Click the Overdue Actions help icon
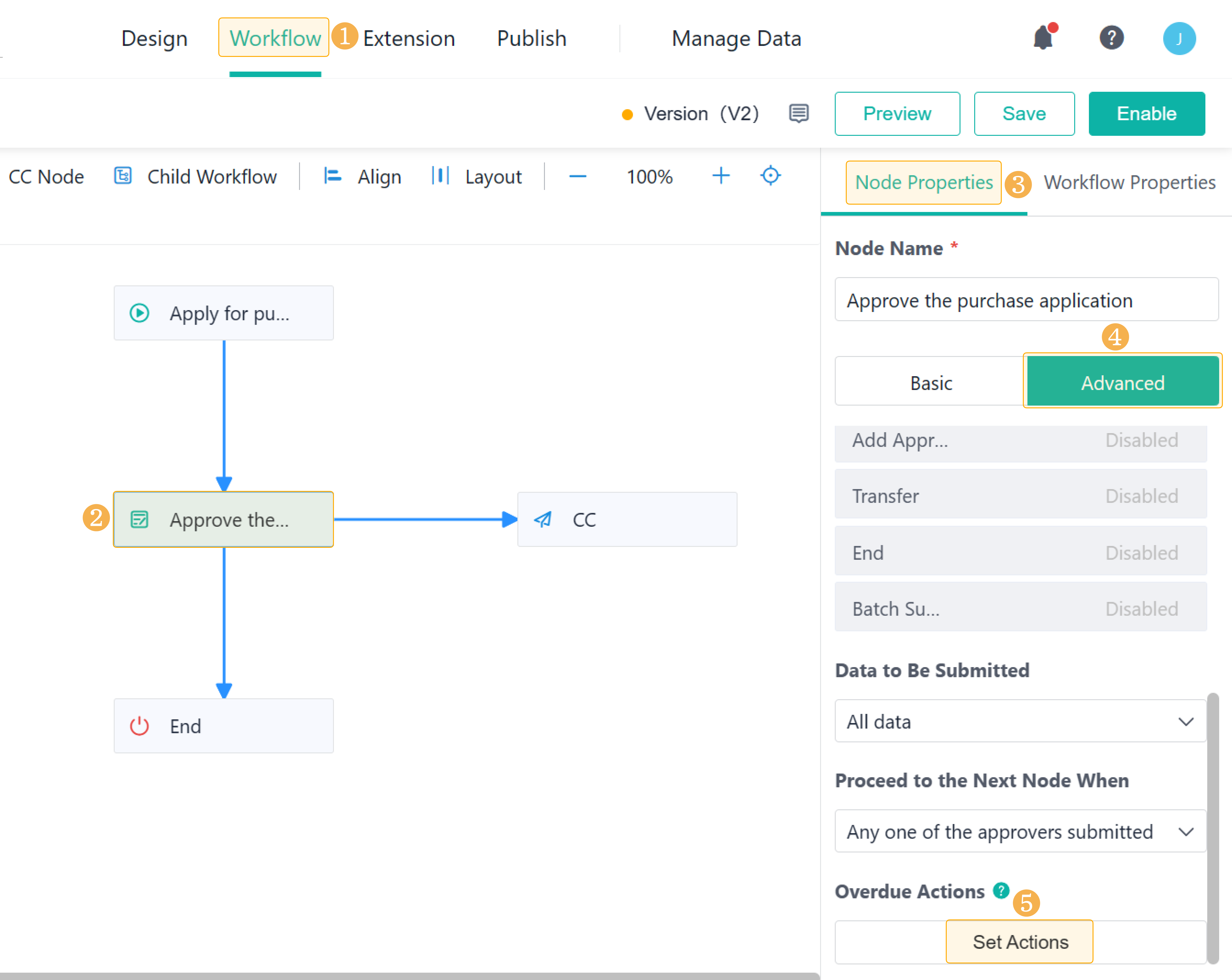The width and height of the screenshot is (1232, 980). coord(1001,890)
